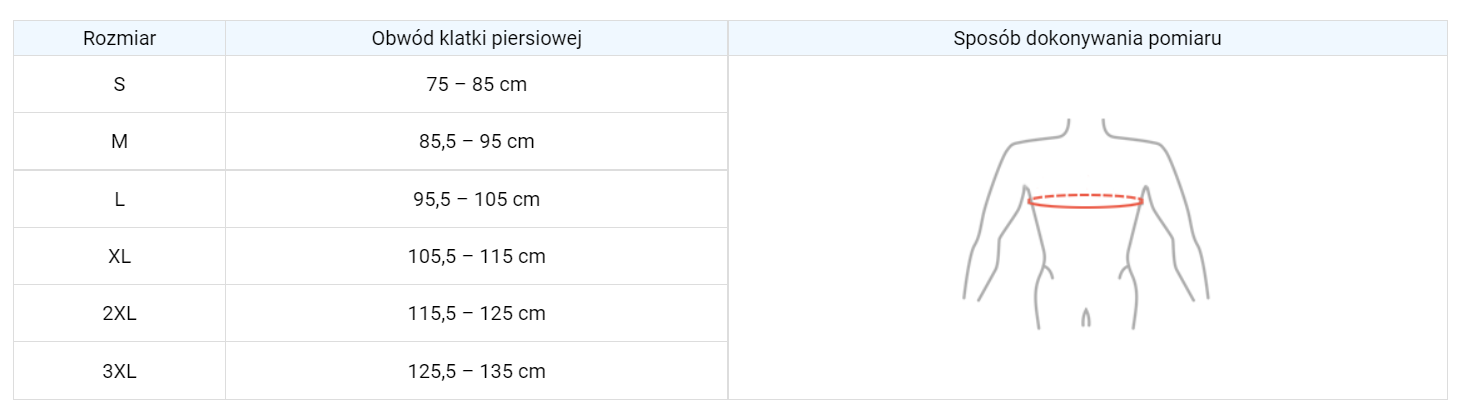Select the size L cell
1460x413 pixels.
pyautogui.click(x=119, y=199)
